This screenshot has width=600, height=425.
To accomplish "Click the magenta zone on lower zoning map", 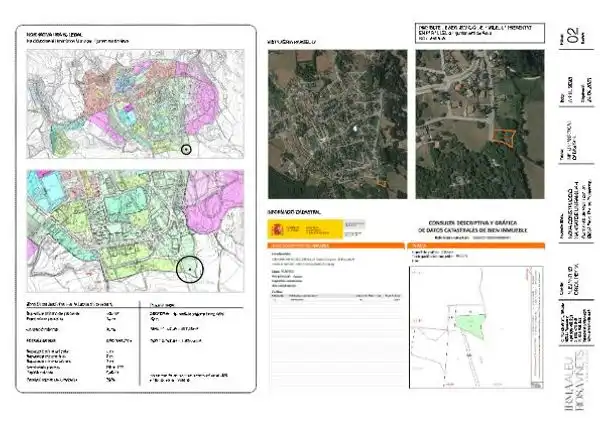I will (x=214, y=201).
